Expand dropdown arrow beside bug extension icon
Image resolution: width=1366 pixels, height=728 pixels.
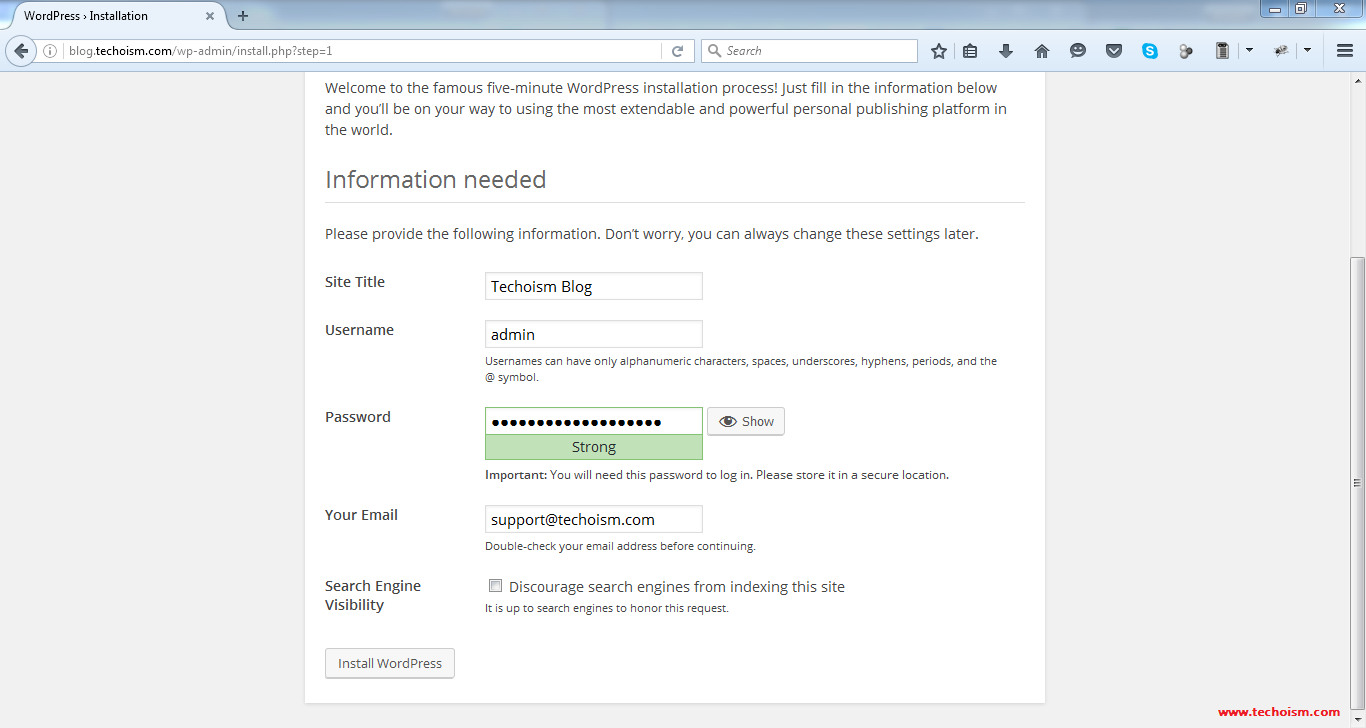tap(1307, 51)
